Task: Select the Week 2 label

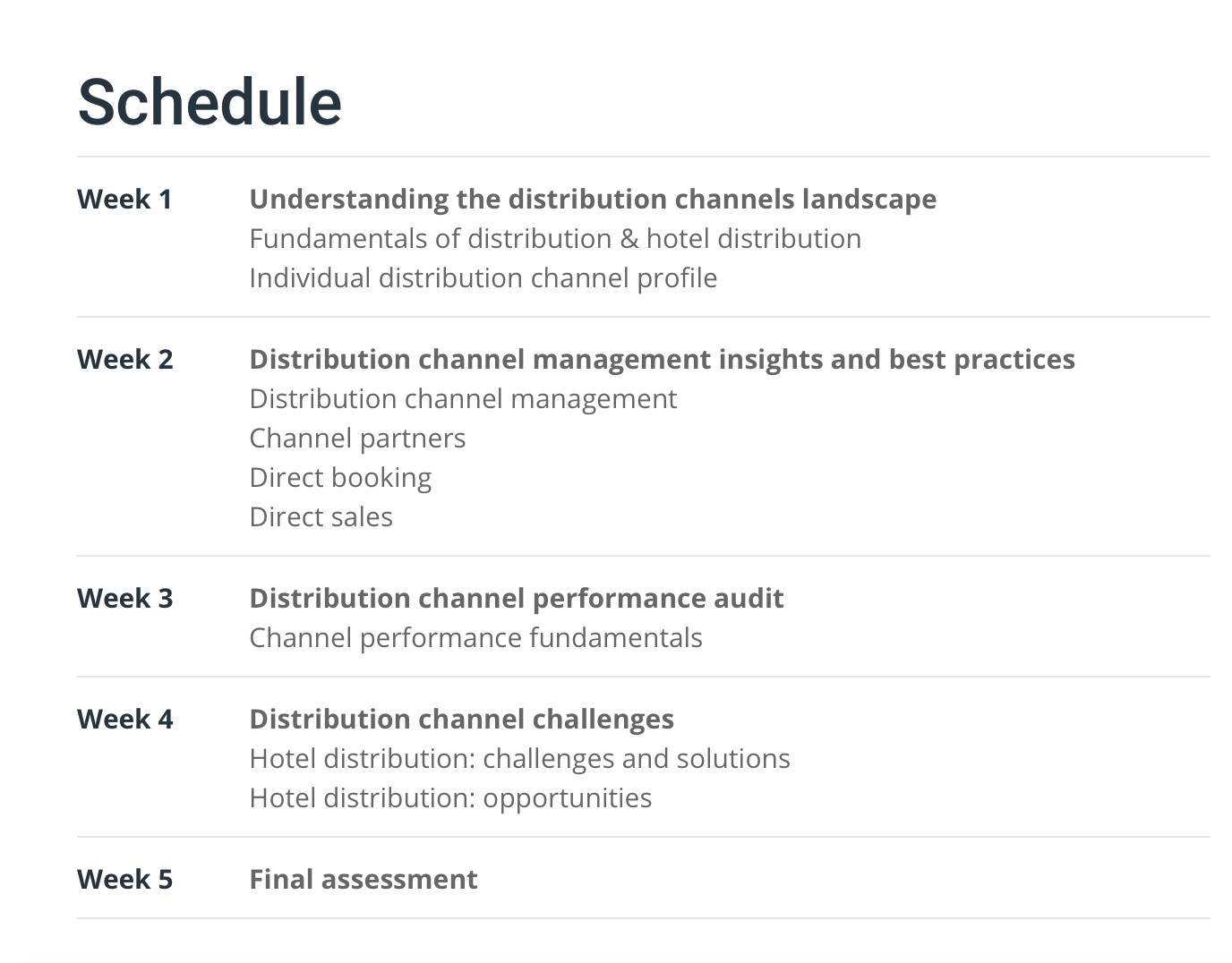Action: click(124, 360)
